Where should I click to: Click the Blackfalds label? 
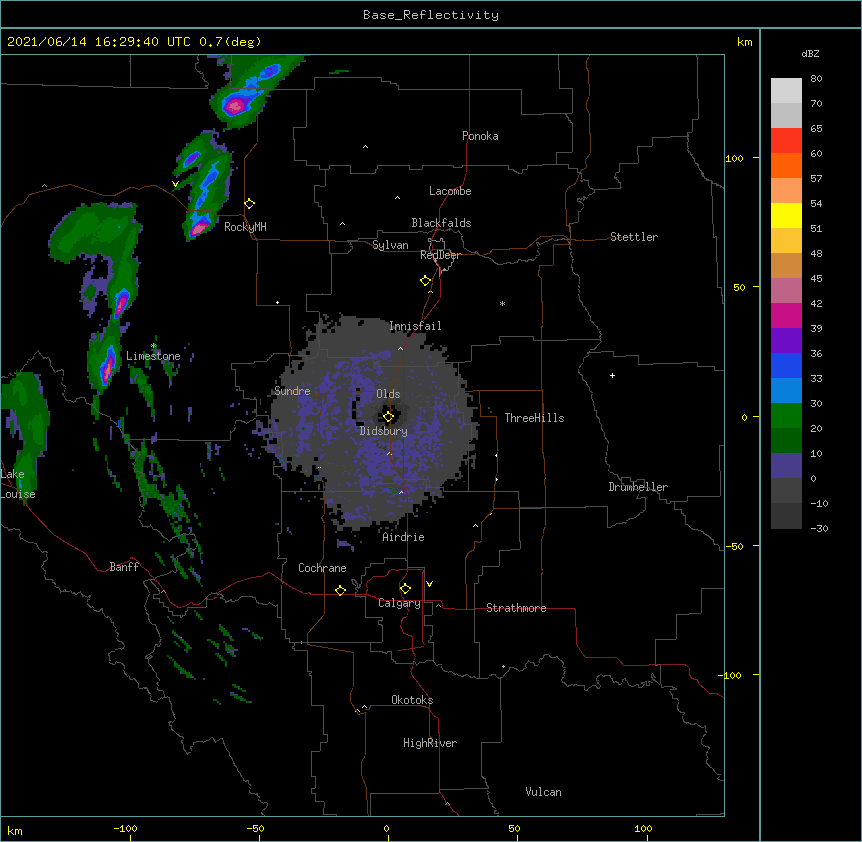441,223
